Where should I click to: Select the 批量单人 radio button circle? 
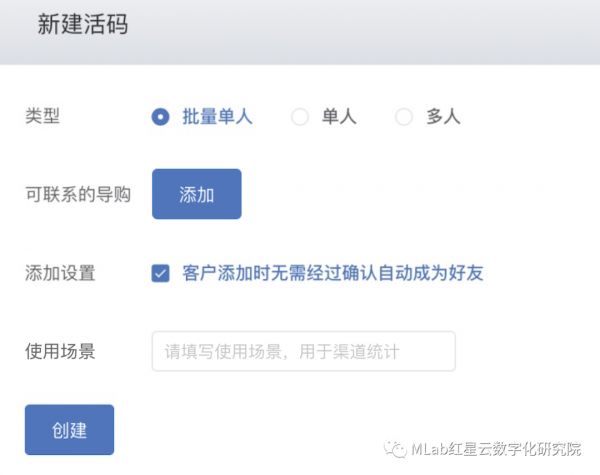[160, 117]
